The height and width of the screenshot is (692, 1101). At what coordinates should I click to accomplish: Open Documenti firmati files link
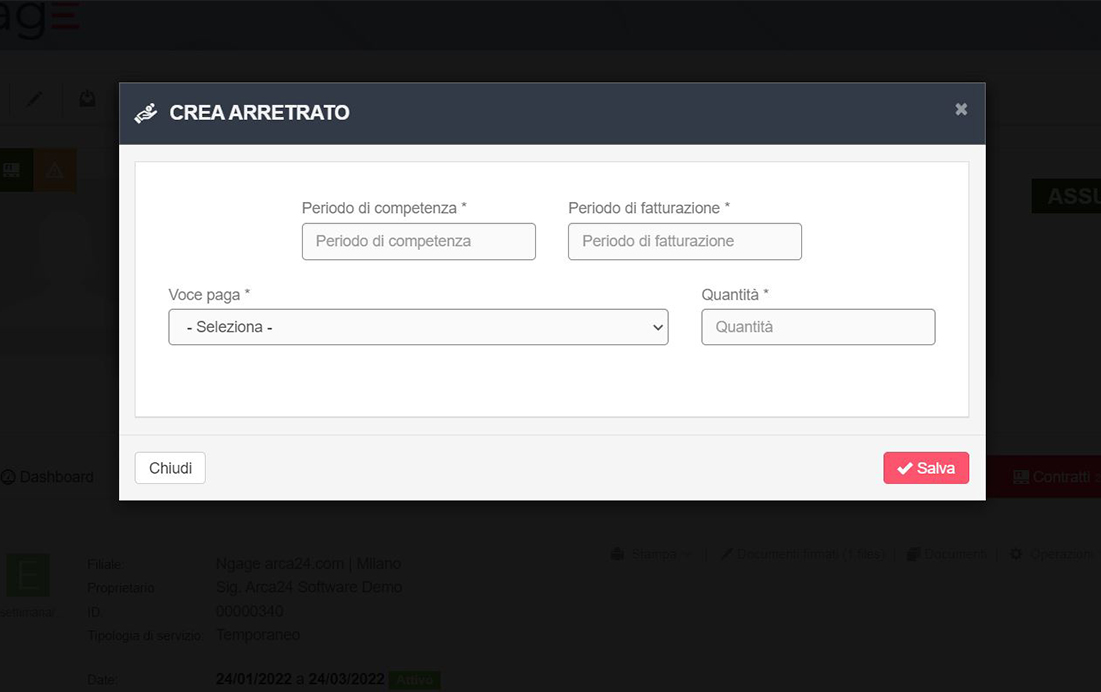[802, 554]
